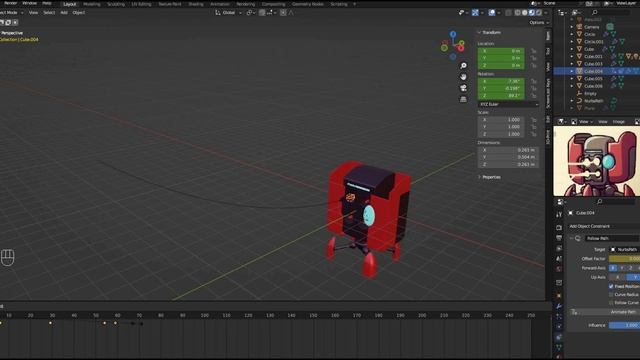
Task: Open the Add Object Constraint dropdown
Action: [x=604, y=226]
